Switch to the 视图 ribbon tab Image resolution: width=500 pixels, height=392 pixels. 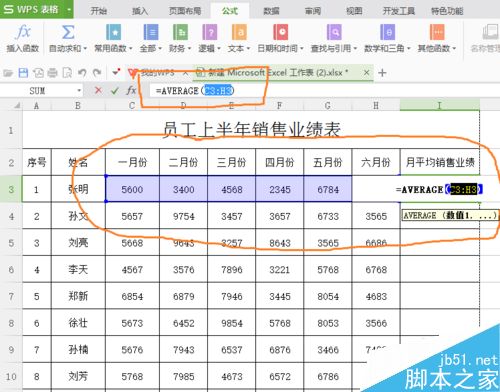[x=354, y=11]
